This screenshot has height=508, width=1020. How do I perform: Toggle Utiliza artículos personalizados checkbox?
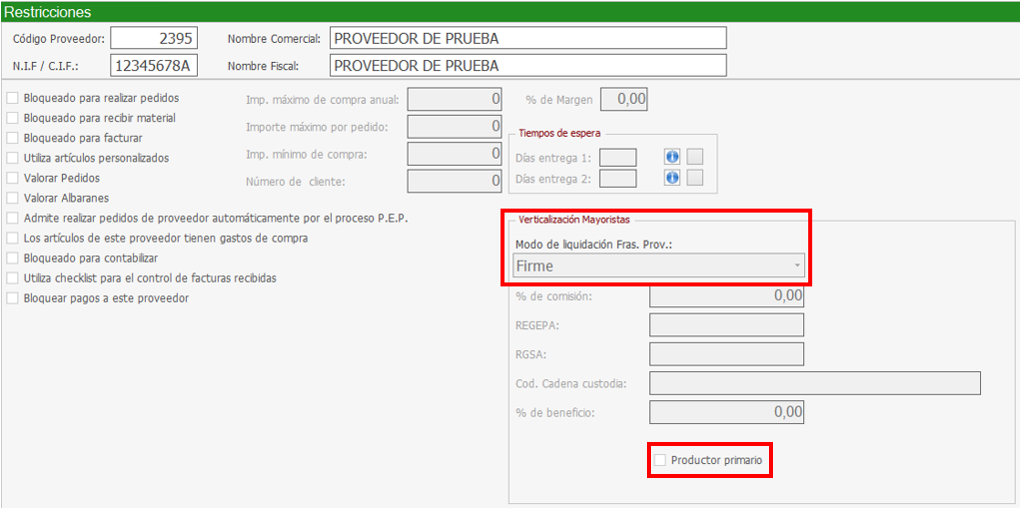click(13, 158)
